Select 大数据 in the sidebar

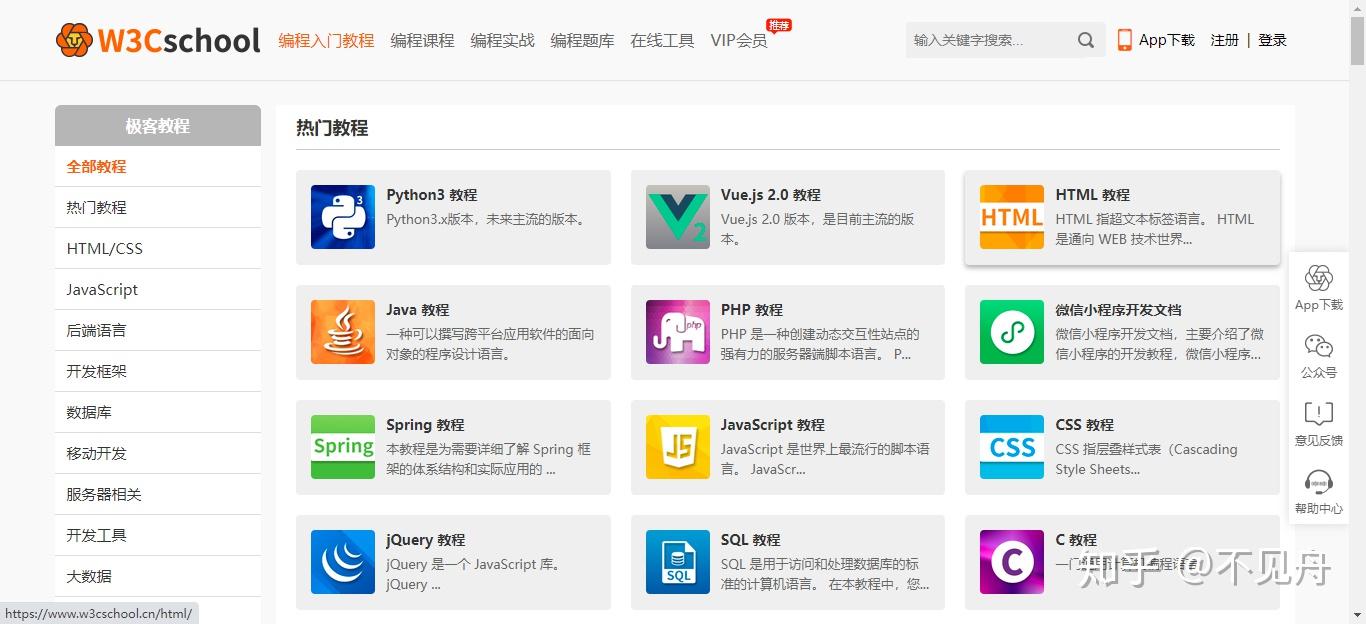pyautogui.click(x=158, y=577)
